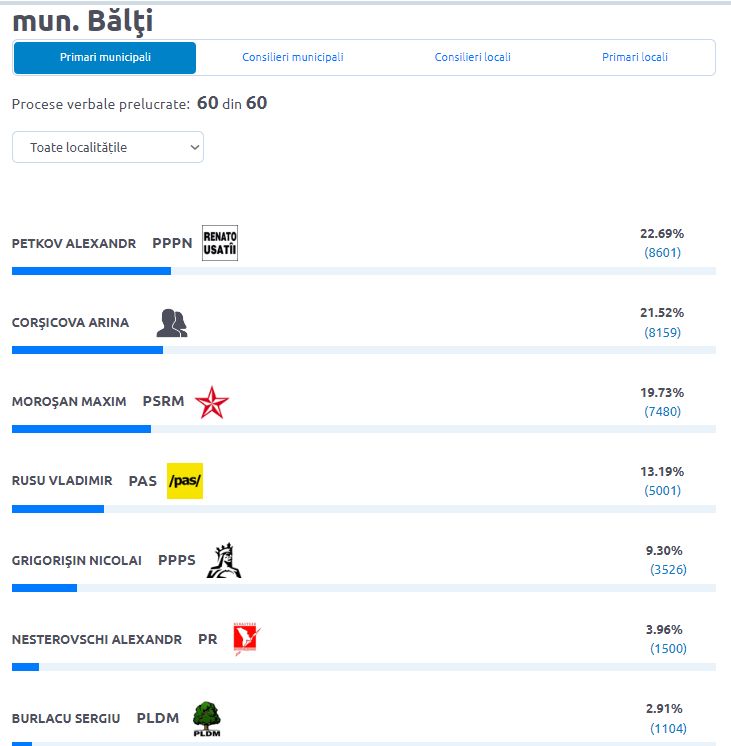
Task: Click the PLDM green tree logo
Action: point(207,718)
